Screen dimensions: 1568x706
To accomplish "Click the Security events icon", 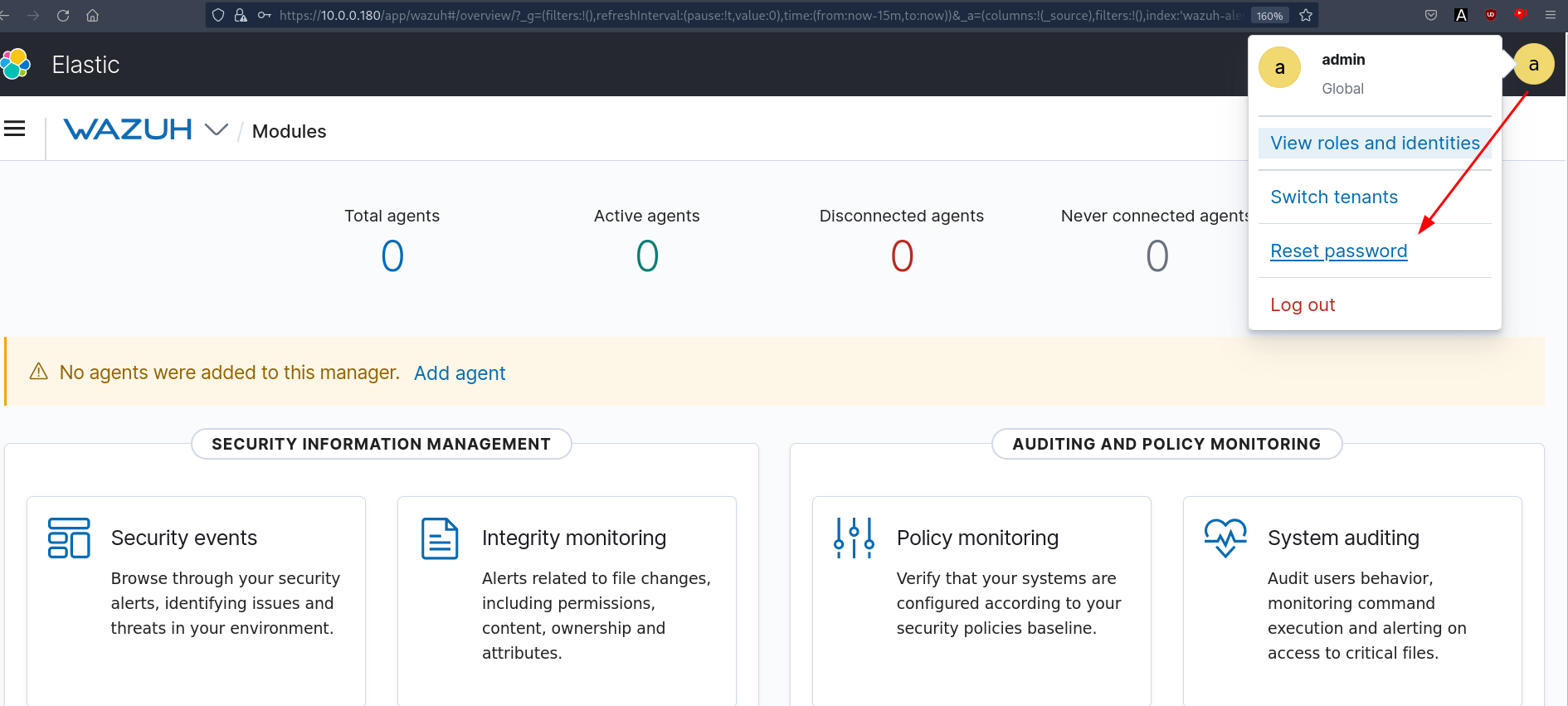I will coord(69,538).
